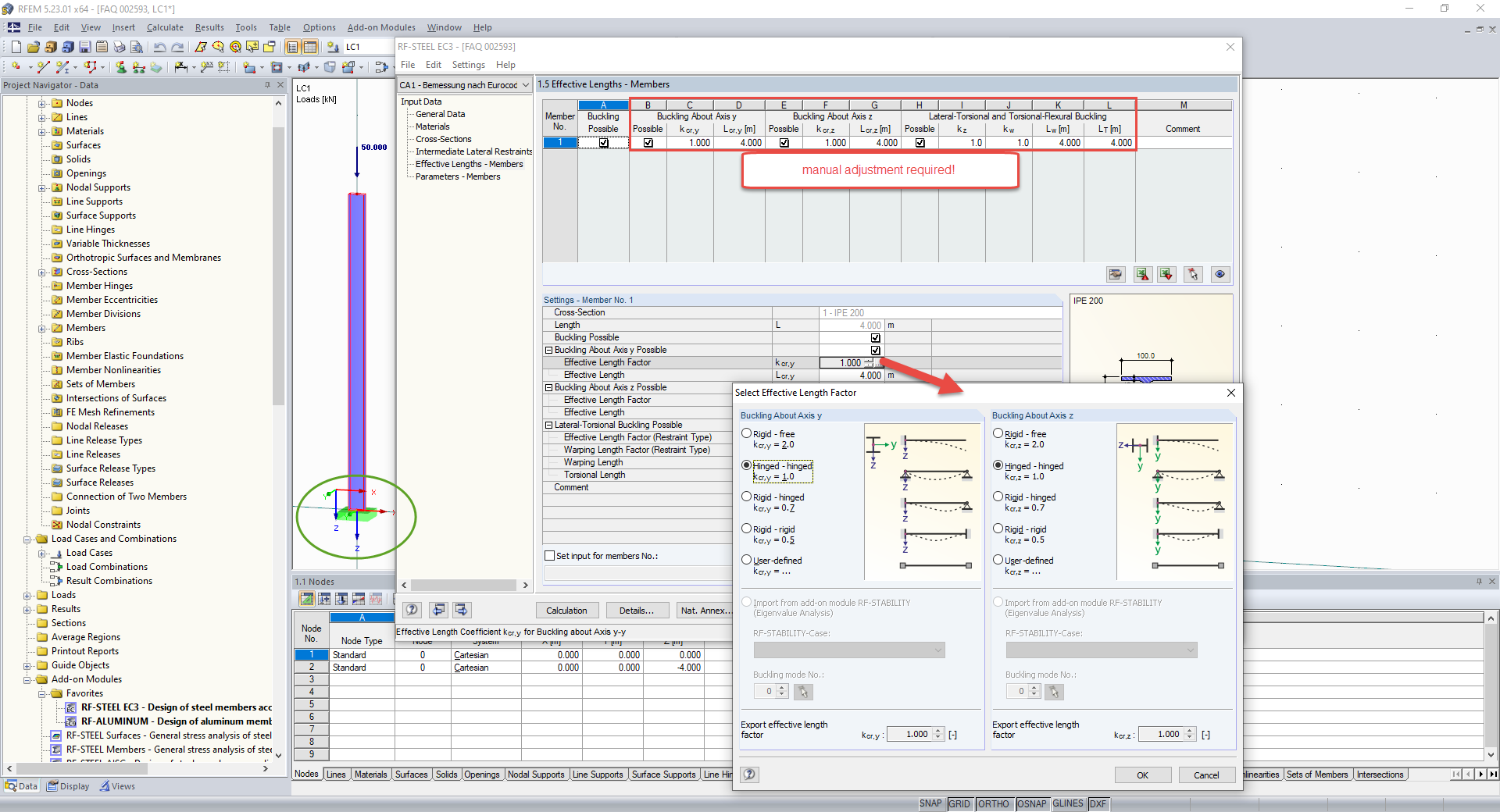Increment the export kcr,y factor stepper
This screenshot has height=812, width=1500.
[937, 730]
